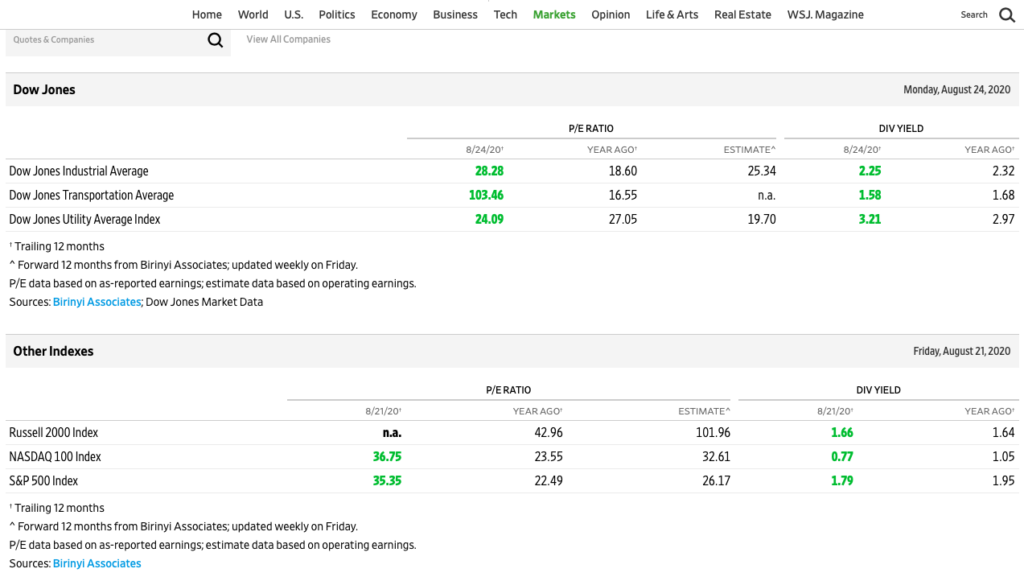Click the 16.55 year-ago P/E value
Image resolution: width=1024 pixels, height=577 pixels.
(x=622, y=195)
